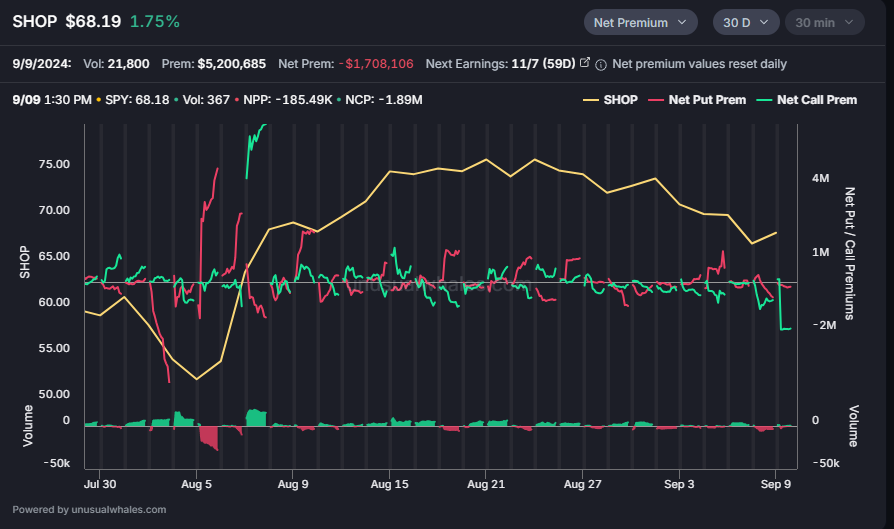Click the chevron arrow in 30 D selector
The width and height of the screenshot is (894, 529).
point(764,22)
